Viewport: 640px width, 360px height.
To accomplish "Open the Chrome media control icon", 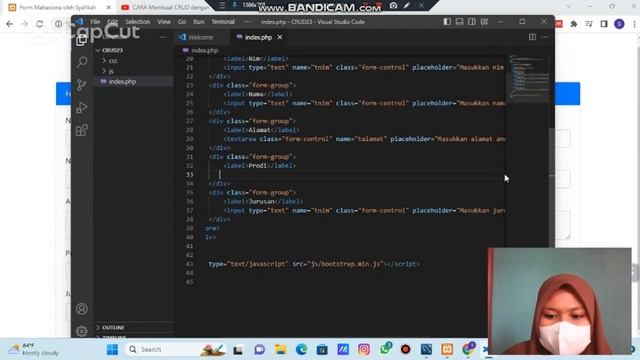I will [x=589, y=24].
